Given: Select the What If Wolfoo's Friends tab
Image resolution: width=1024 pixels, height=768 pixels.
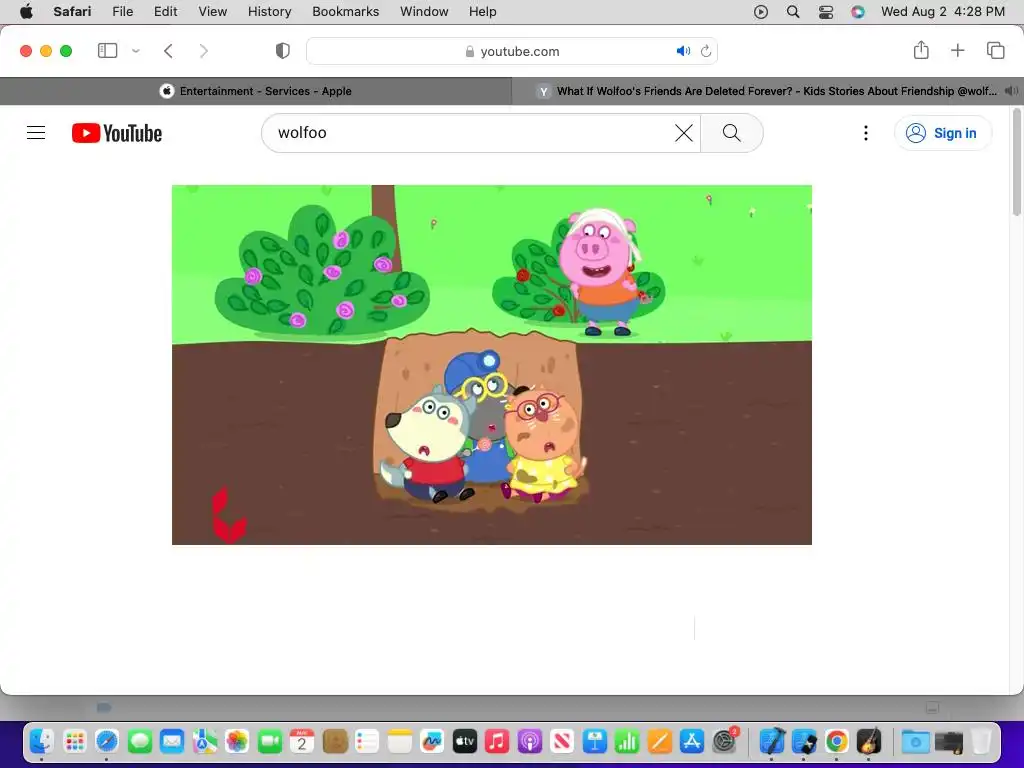Looking at the screenshot, I should pos(767,91).
